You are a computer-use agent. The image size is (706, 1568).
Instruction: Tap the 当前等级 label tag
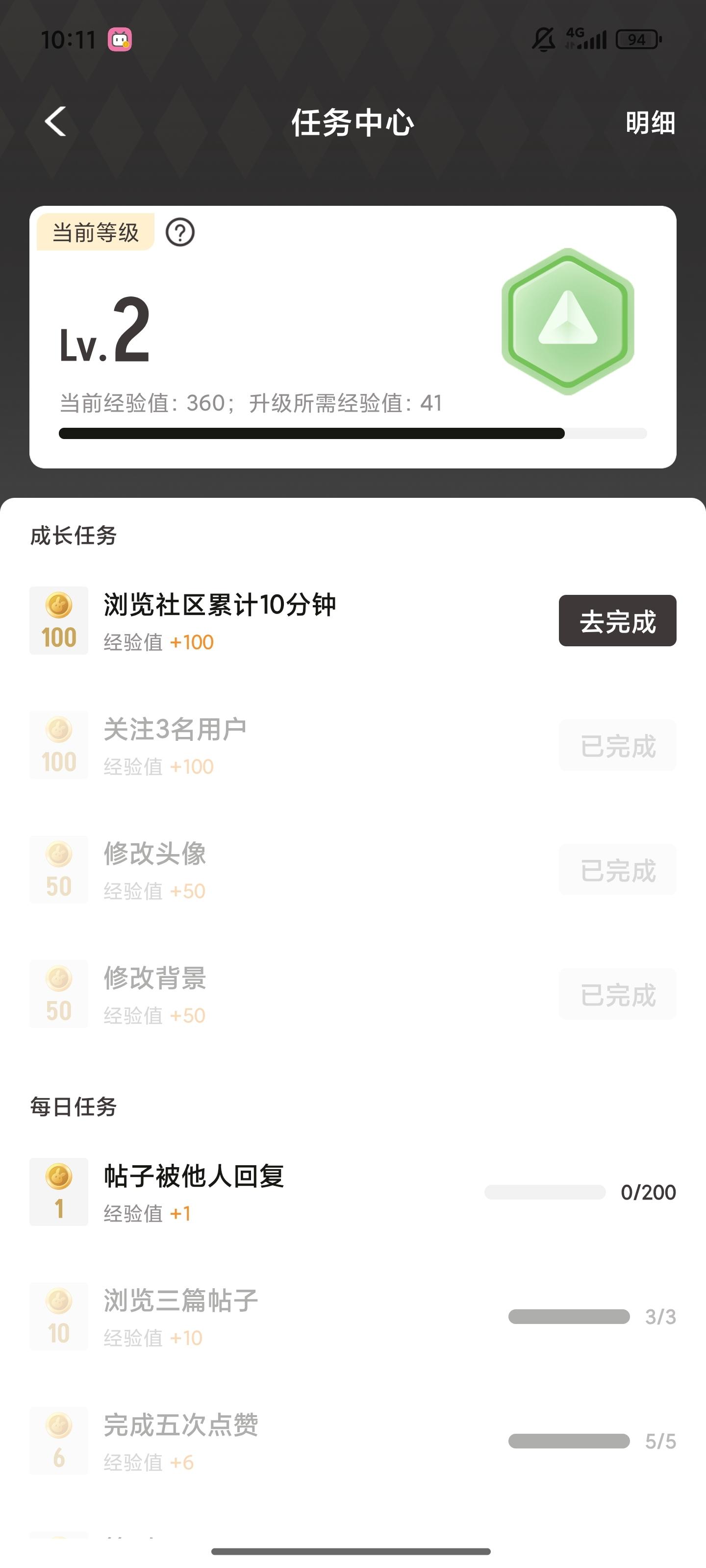pos(96,233)
